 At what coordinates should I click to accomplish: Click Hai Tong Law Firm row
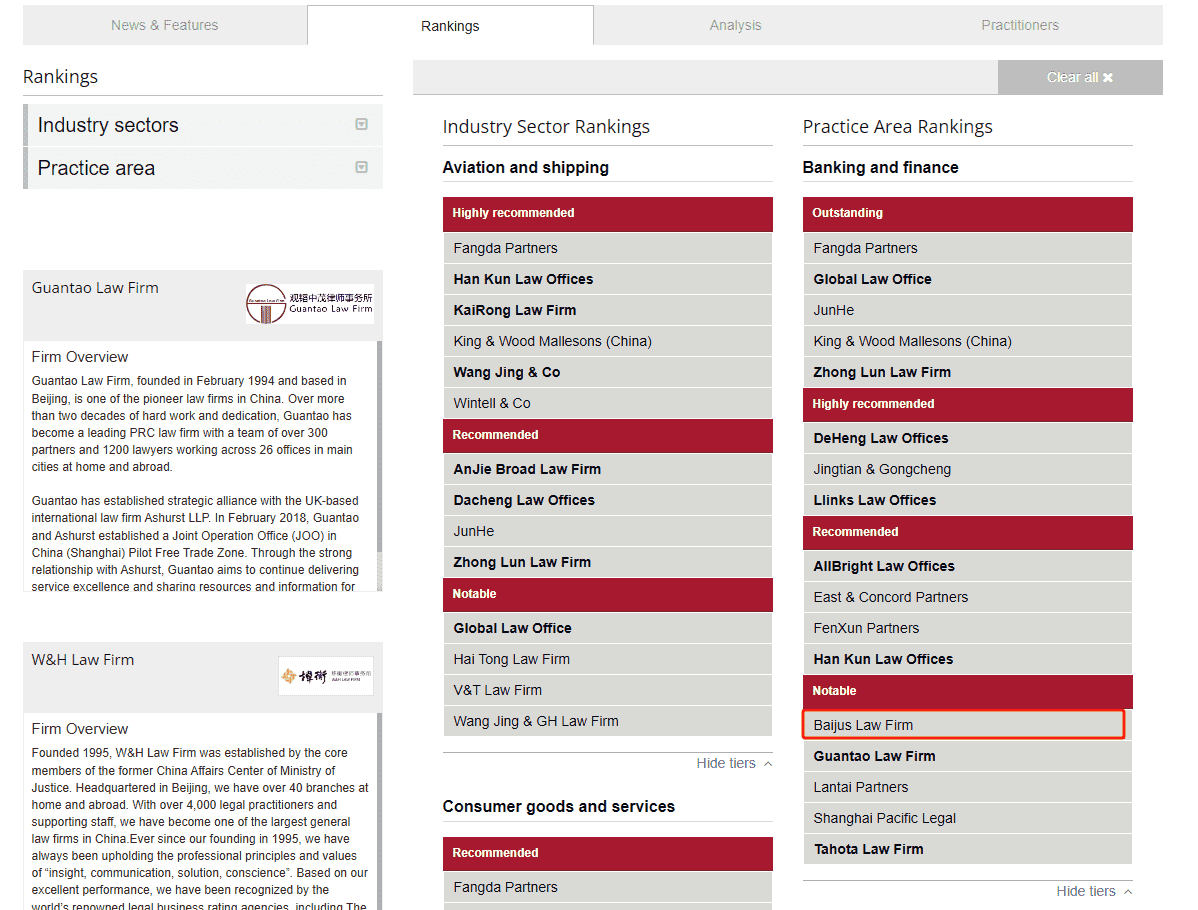[607, 659]
